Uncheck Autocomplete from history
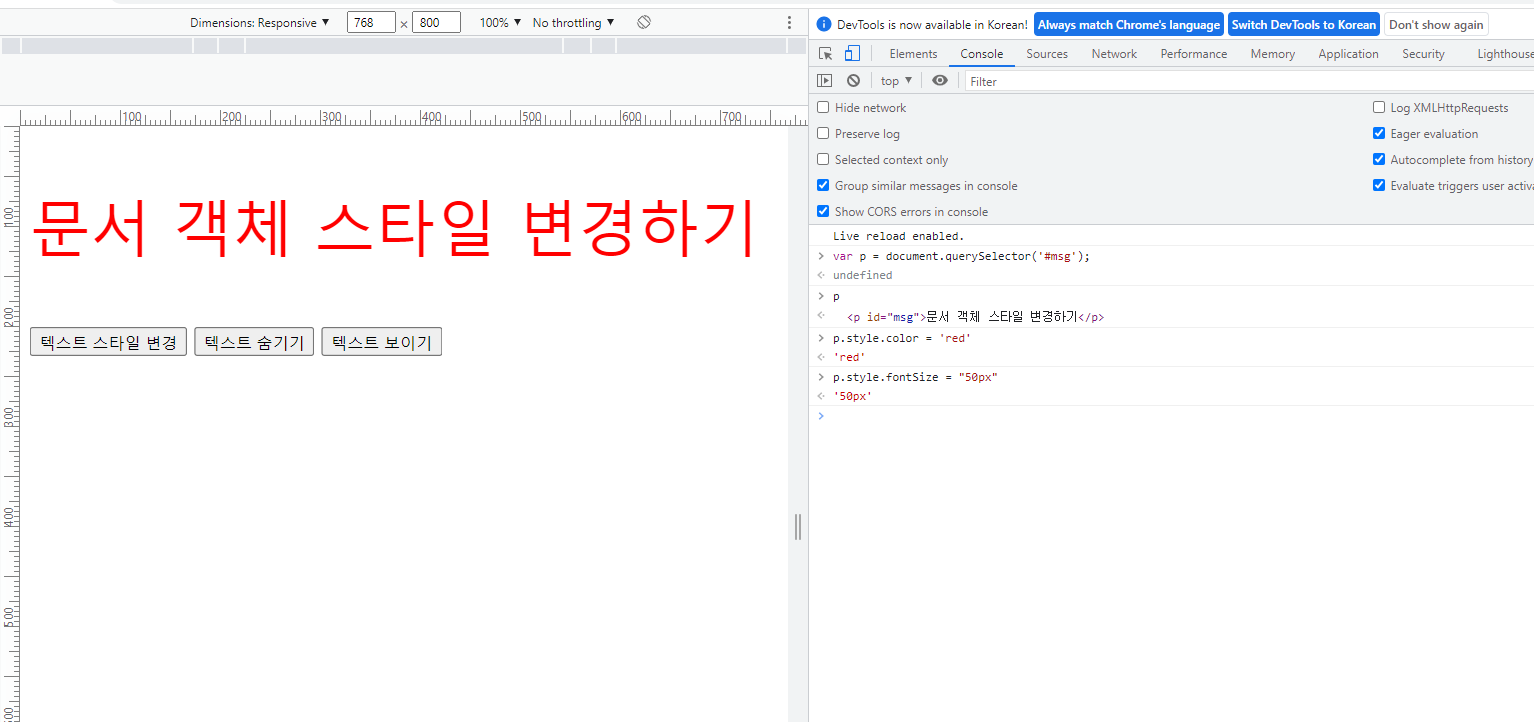 1379,159
